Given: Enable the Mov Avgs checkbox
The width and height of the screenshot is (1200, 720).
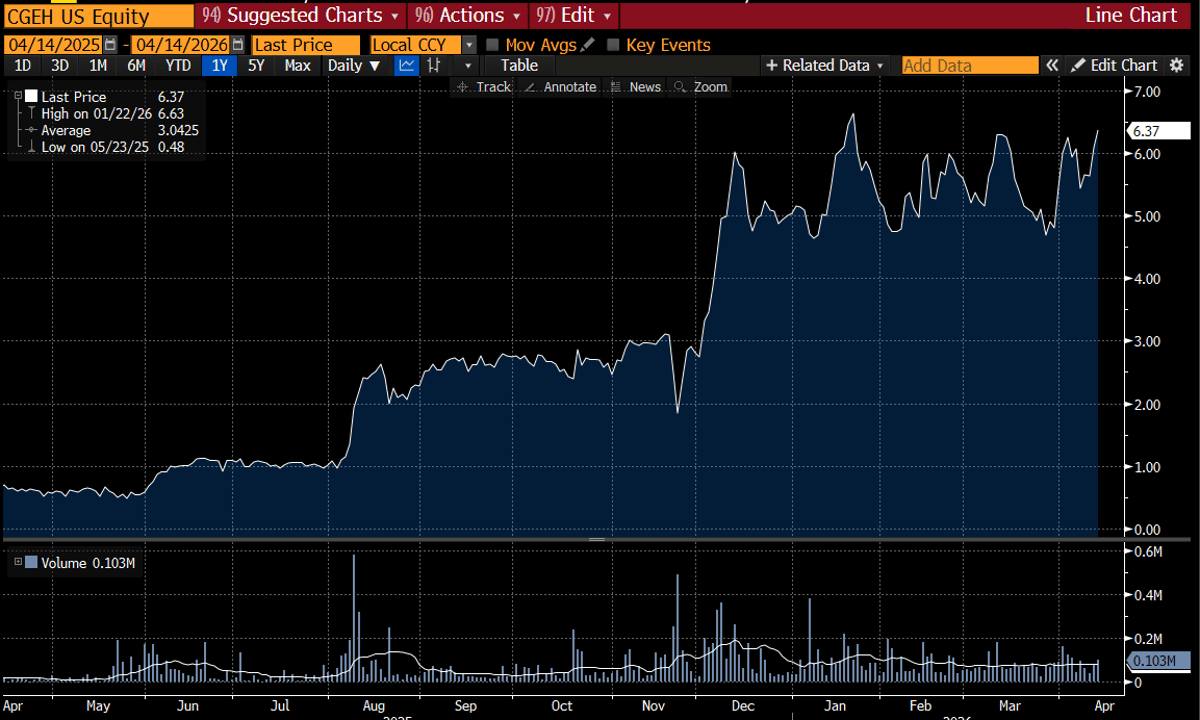Looking at the screenshot, I should point(492,45).
